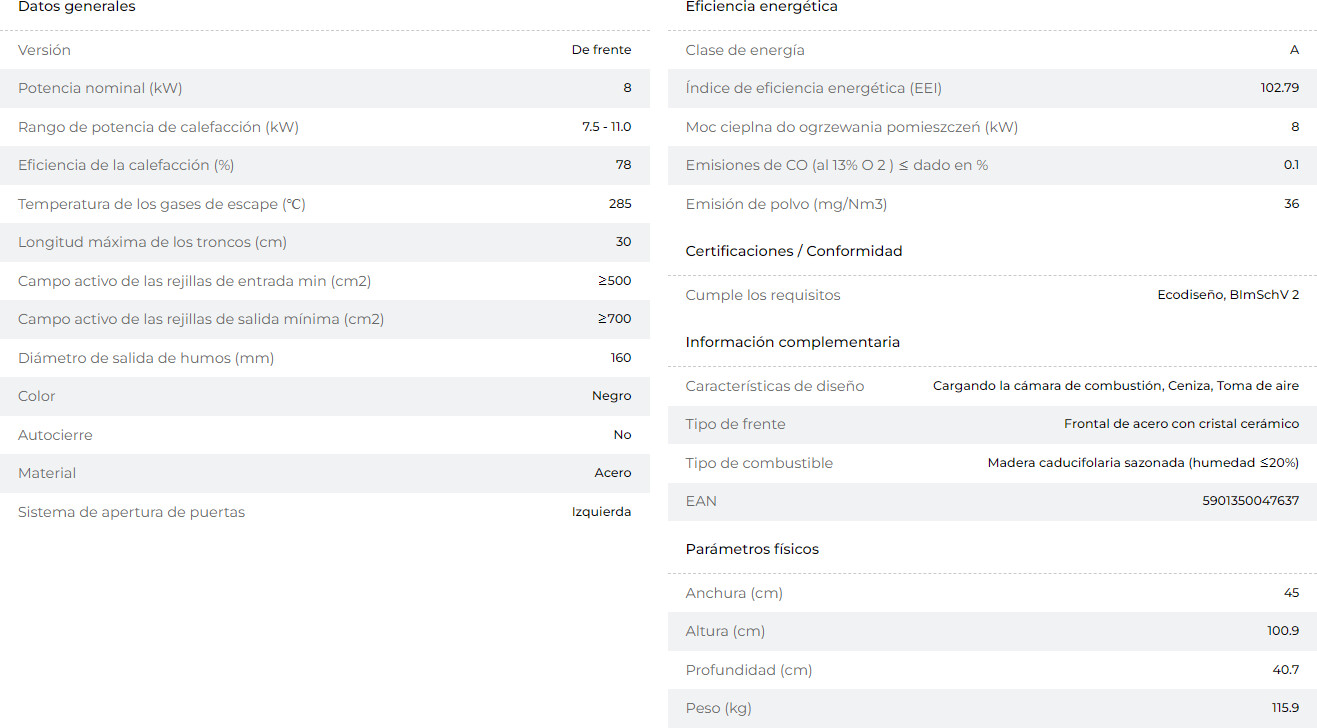Click the 'Diámetro de salida de humos (mm)' label
Screen dimensions: 1317x728
click(x=146, y=358)
